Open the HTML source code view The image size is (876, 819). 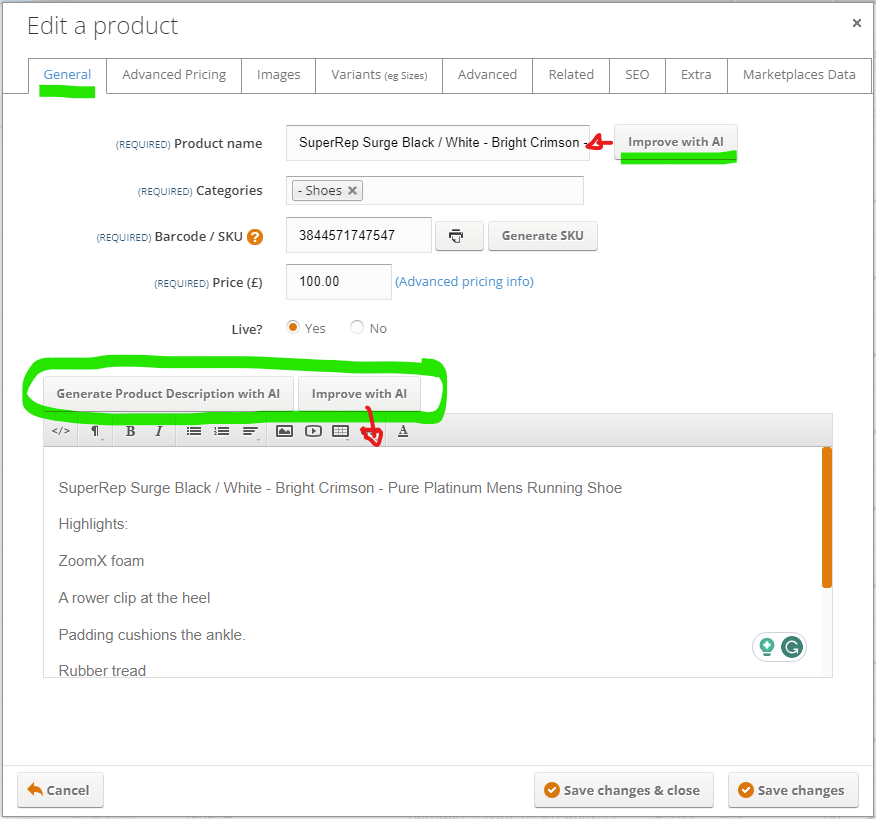click(x=61, y=431)
